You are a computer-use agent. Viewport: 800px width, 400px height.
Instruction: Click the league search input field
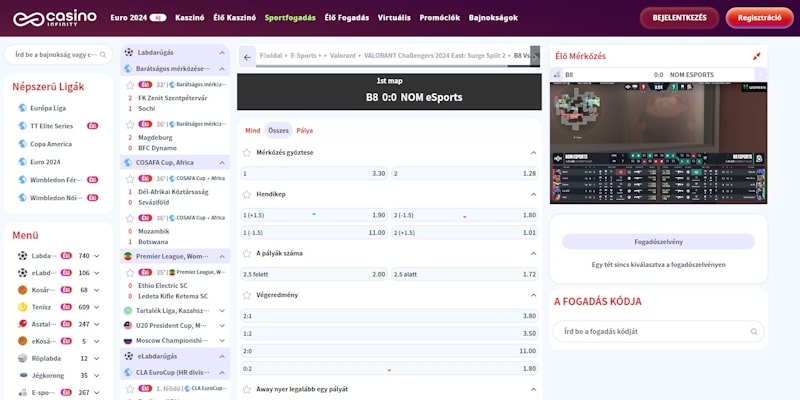point(58,55)
